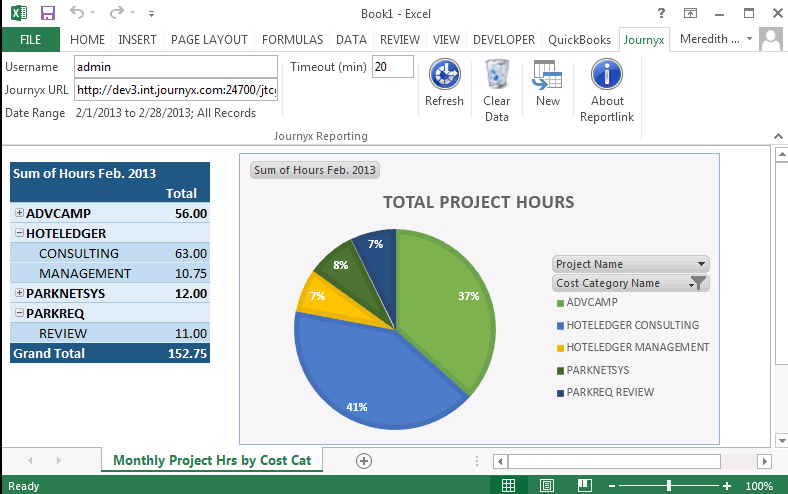
Task: Collapse the HOTELEDGER pivot row
Action: tap(19, 233)
